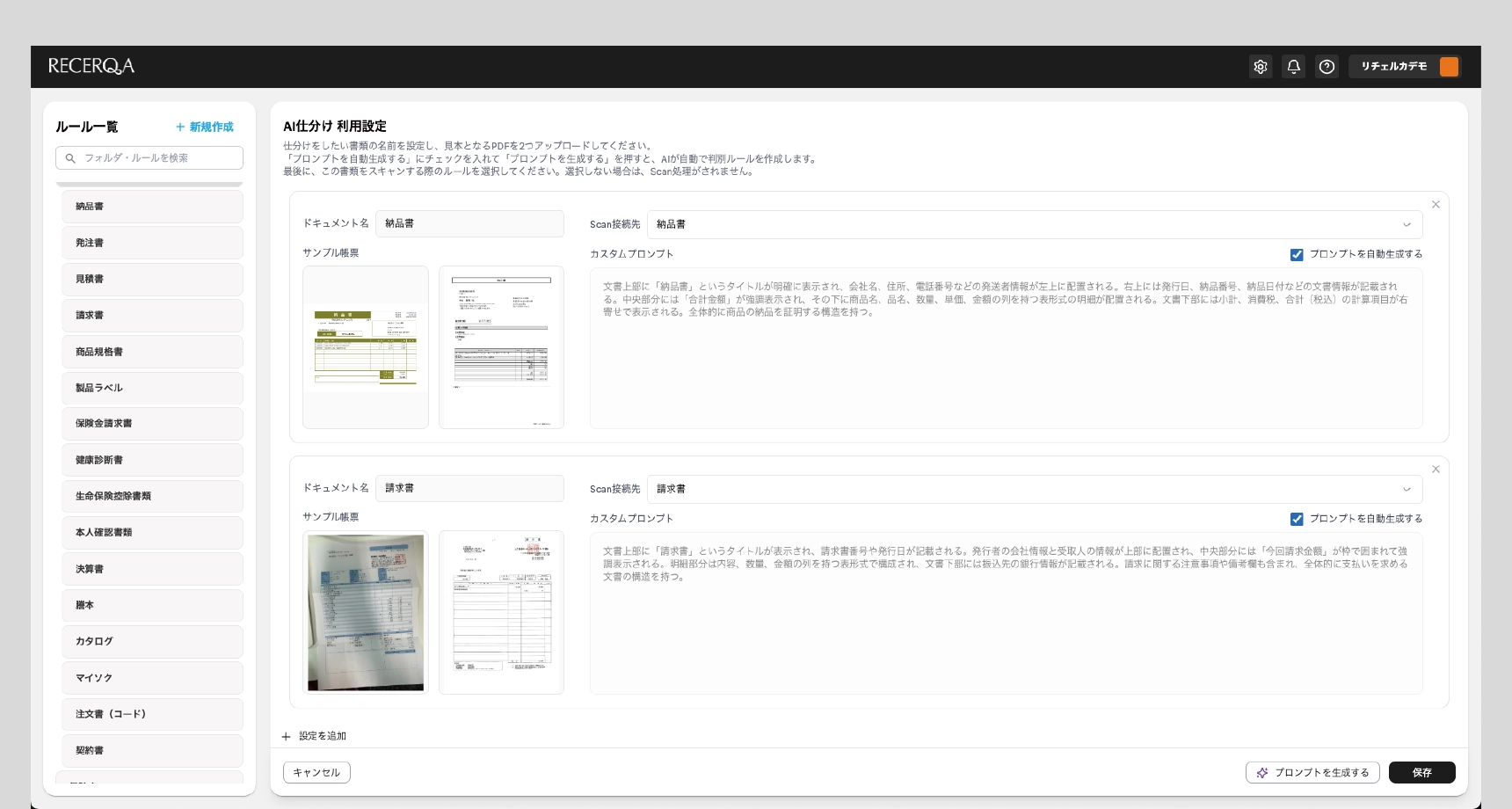Open notifications with the bell icon
The height and width of the screenshot is (809, 1512).
point(1293,67)
